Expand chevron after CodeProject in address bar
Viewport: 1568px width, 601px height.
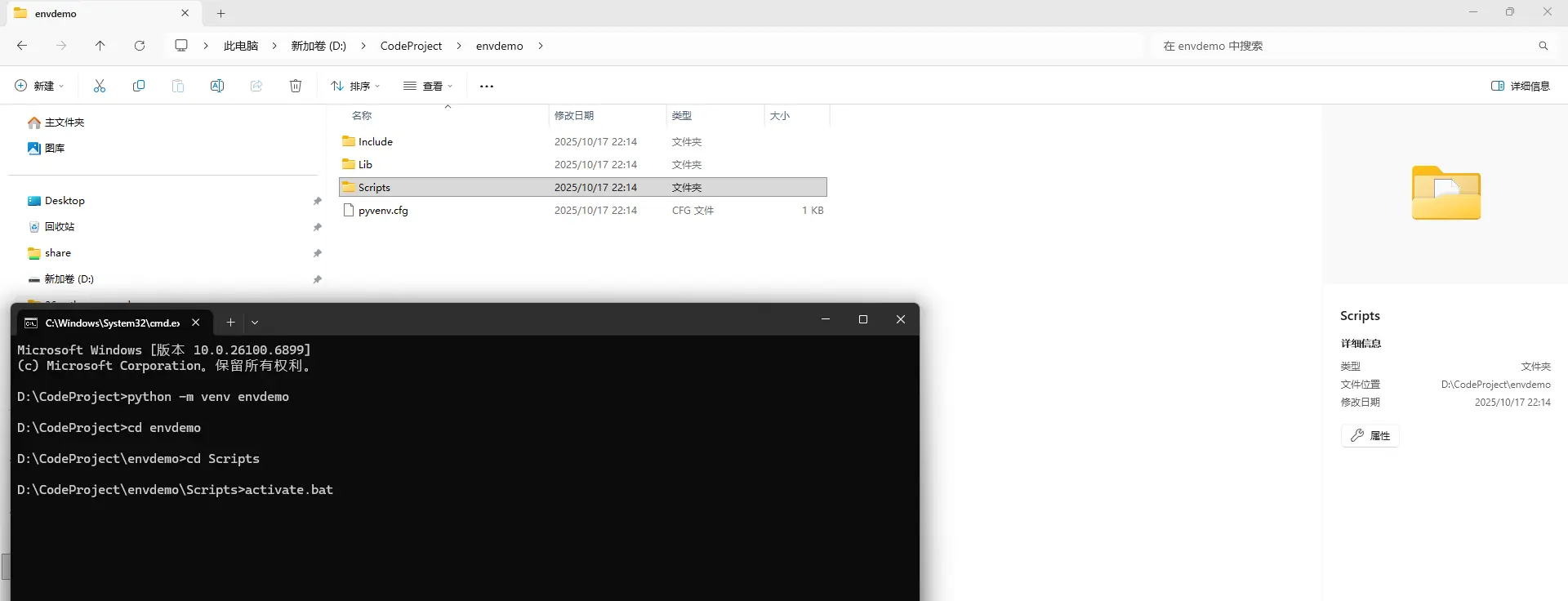[459, 46]
